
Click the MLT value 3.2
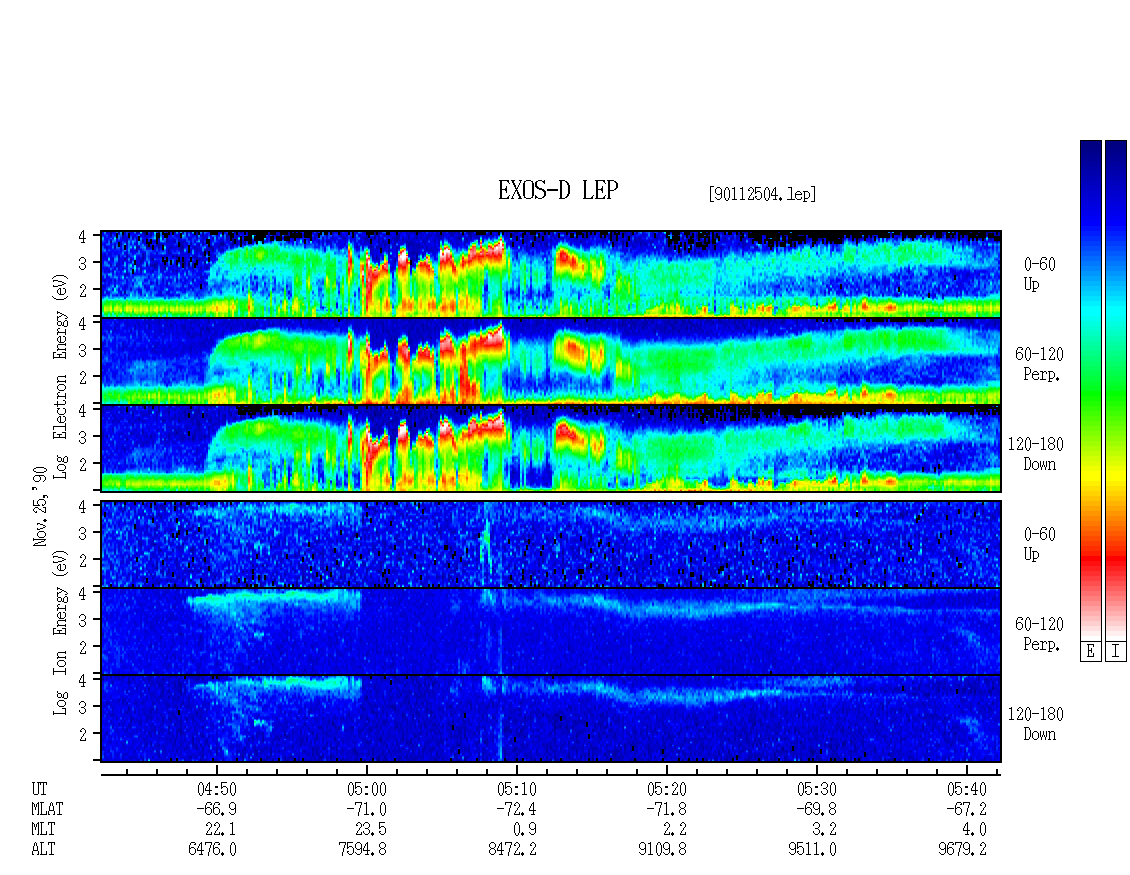tap(824, 830)
